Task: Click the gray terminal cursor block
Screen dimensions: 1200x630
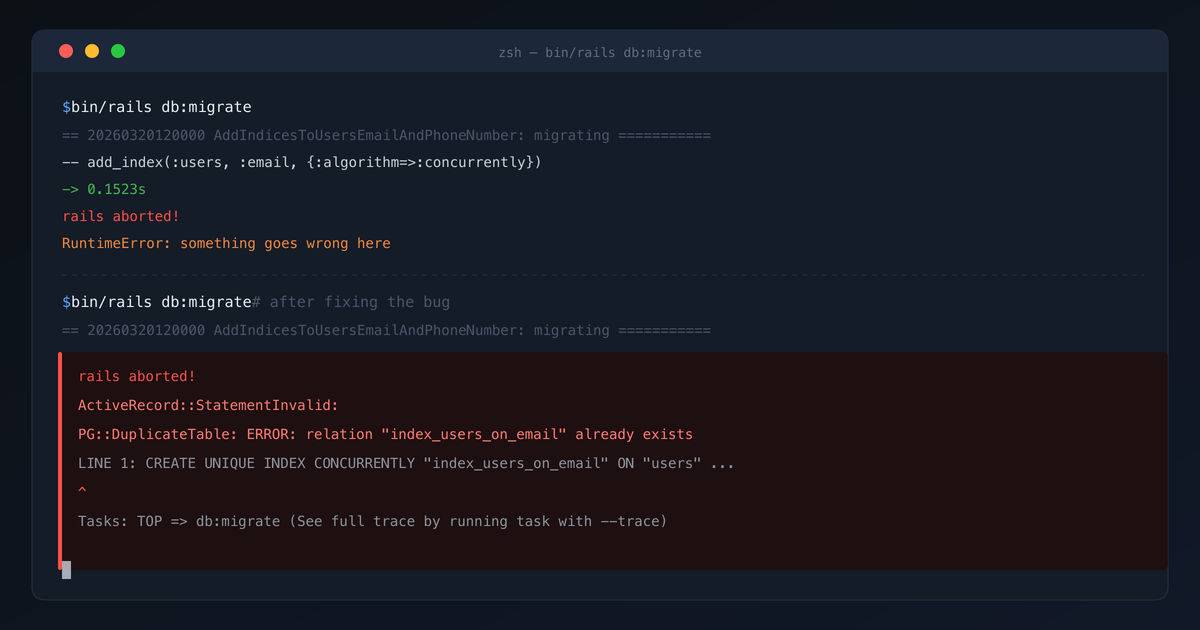Action: 65,570
